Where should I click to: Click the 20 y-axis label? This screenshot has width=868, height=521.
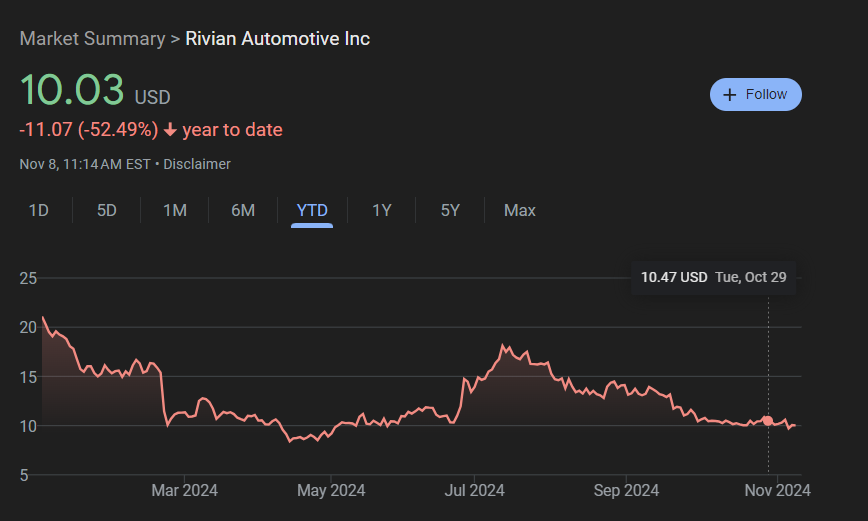point(28,328)
